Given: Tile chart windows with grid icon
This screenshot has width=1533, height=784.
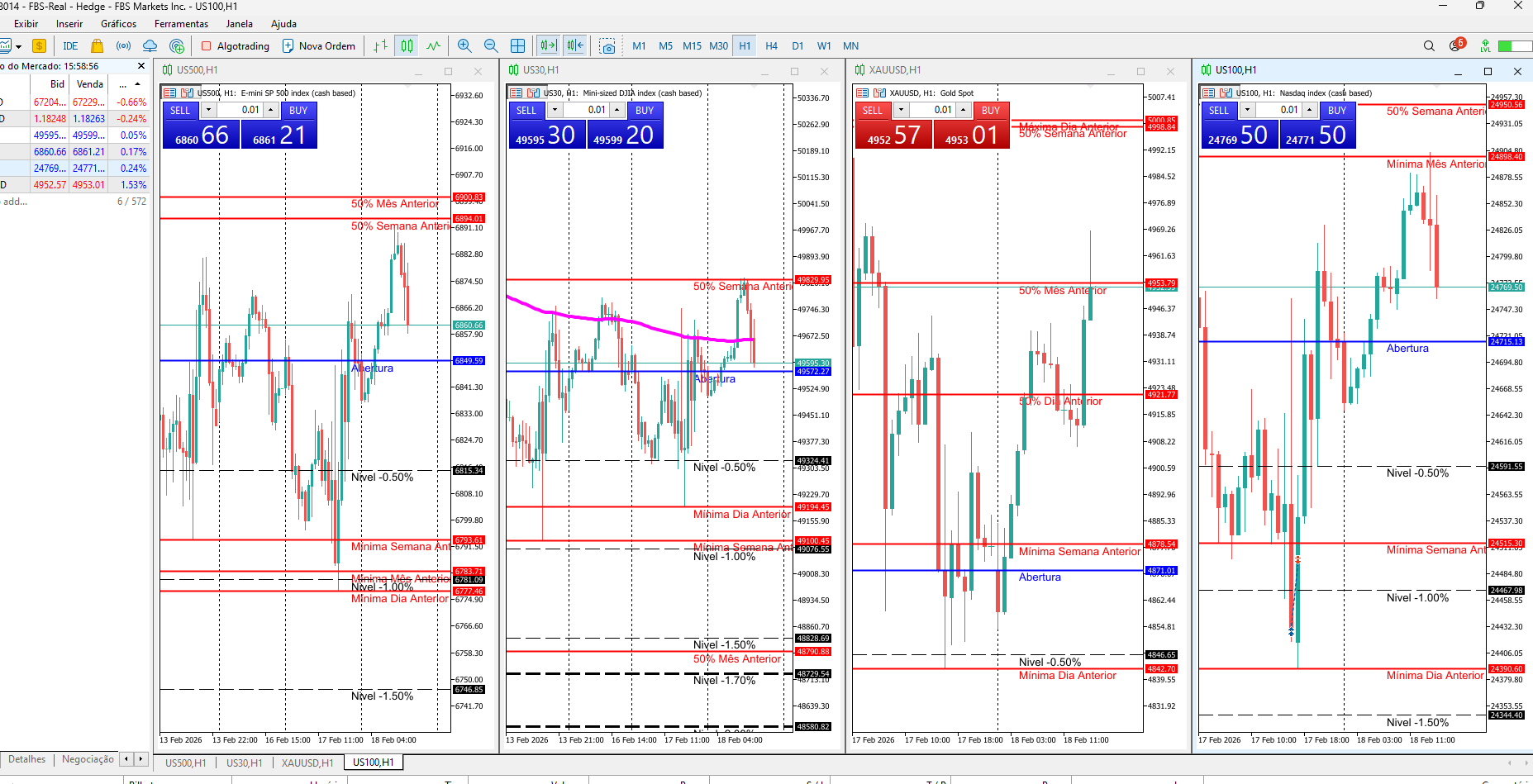Looking at the screenshot, I should (517, 46).
